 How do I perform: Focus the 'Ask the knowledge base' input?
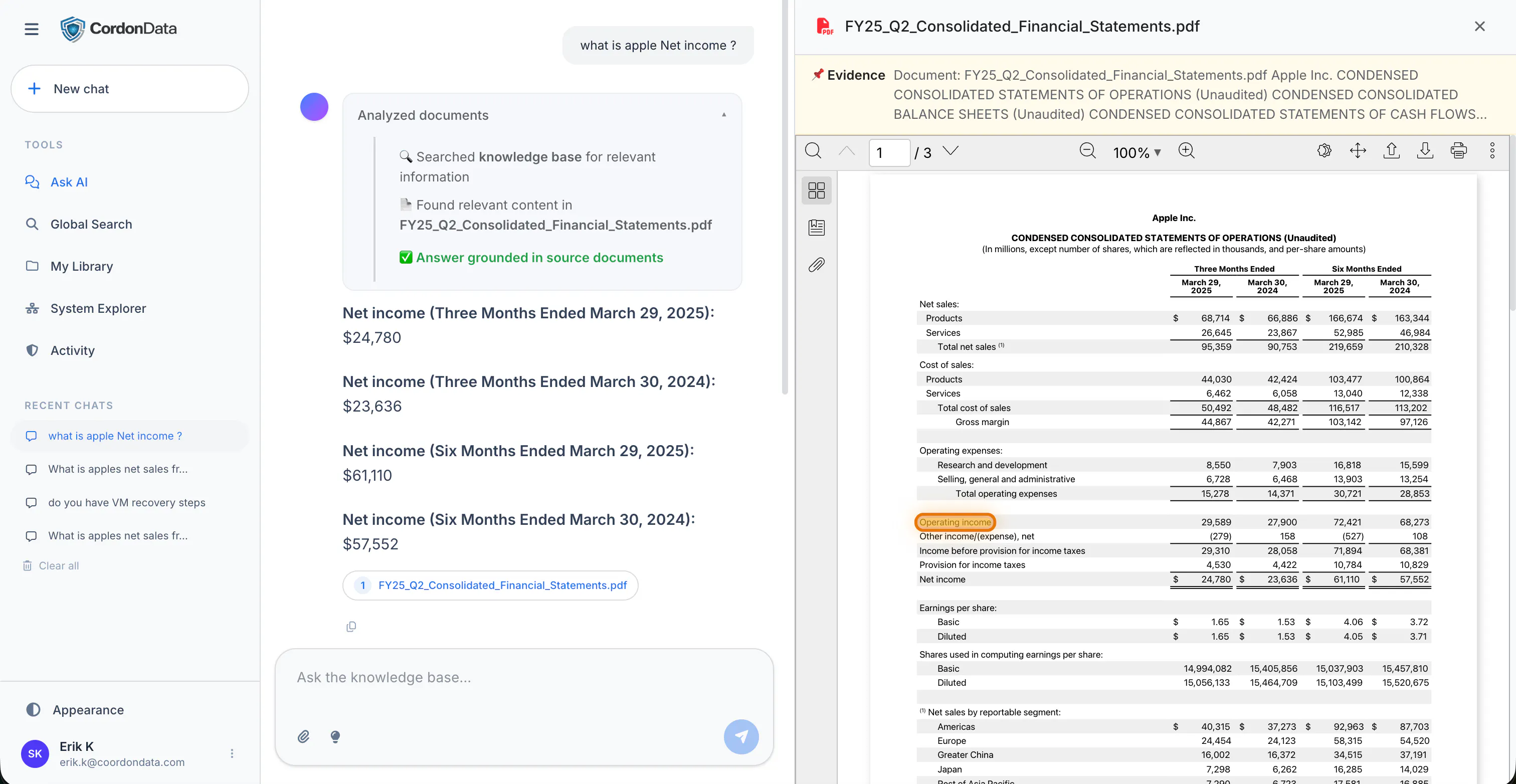coord(524,677)
